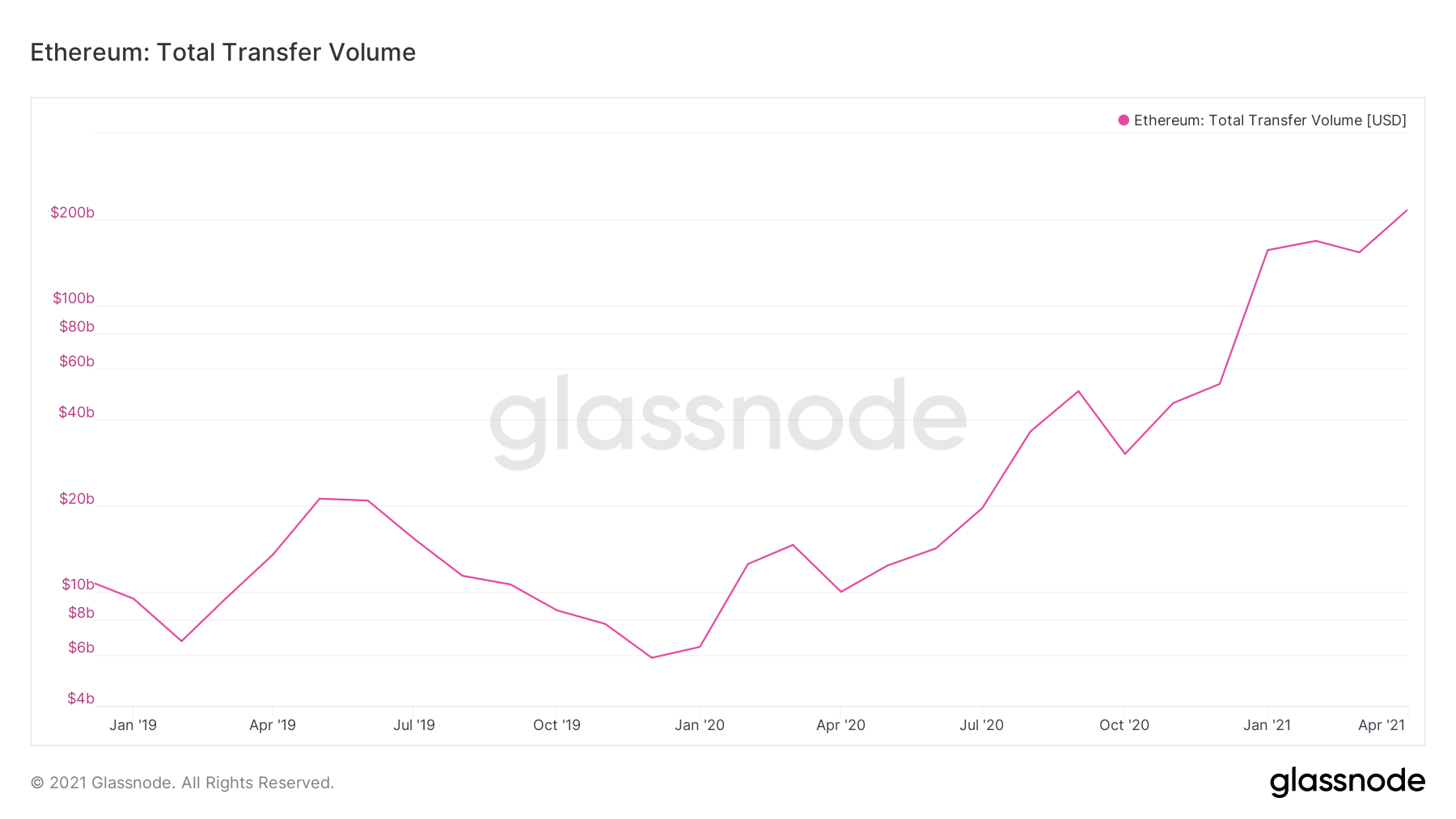Click the $60b y-axis label
Screen dimensions: 1456x819
tap(77, 361)
